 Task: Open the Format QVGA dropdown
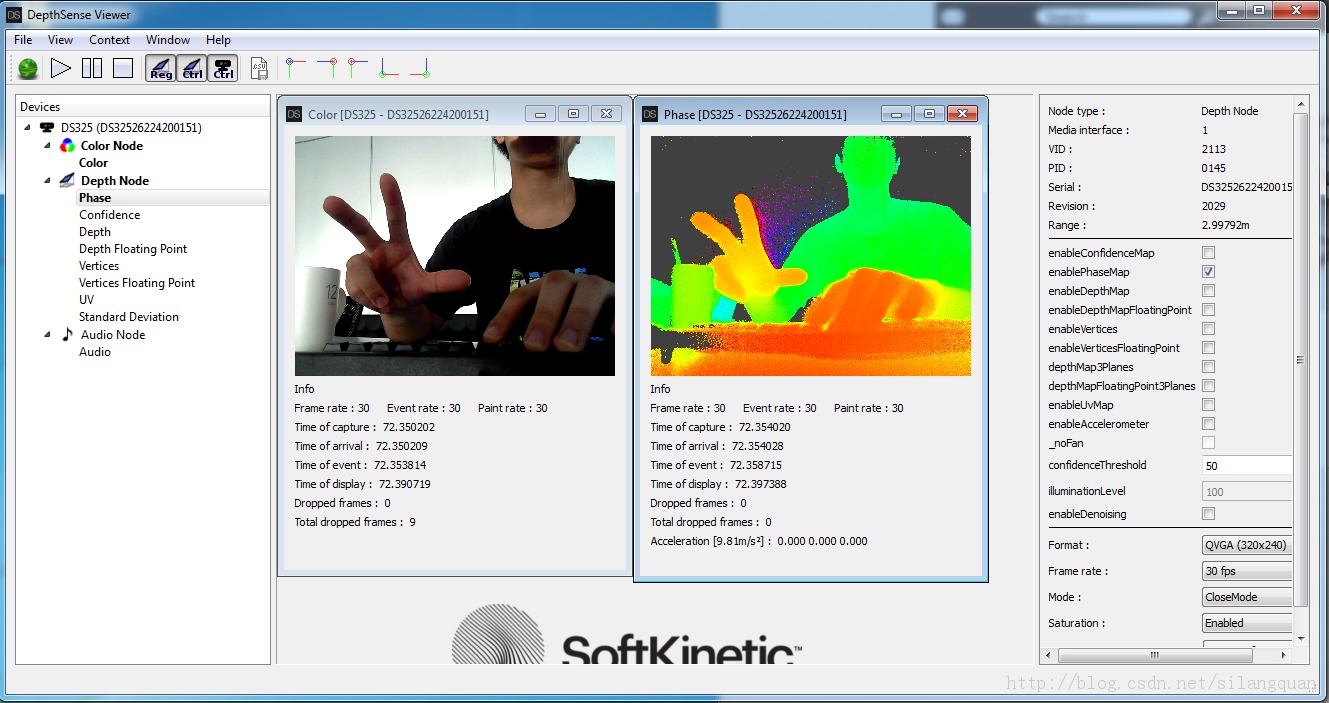pos(1246,546)
